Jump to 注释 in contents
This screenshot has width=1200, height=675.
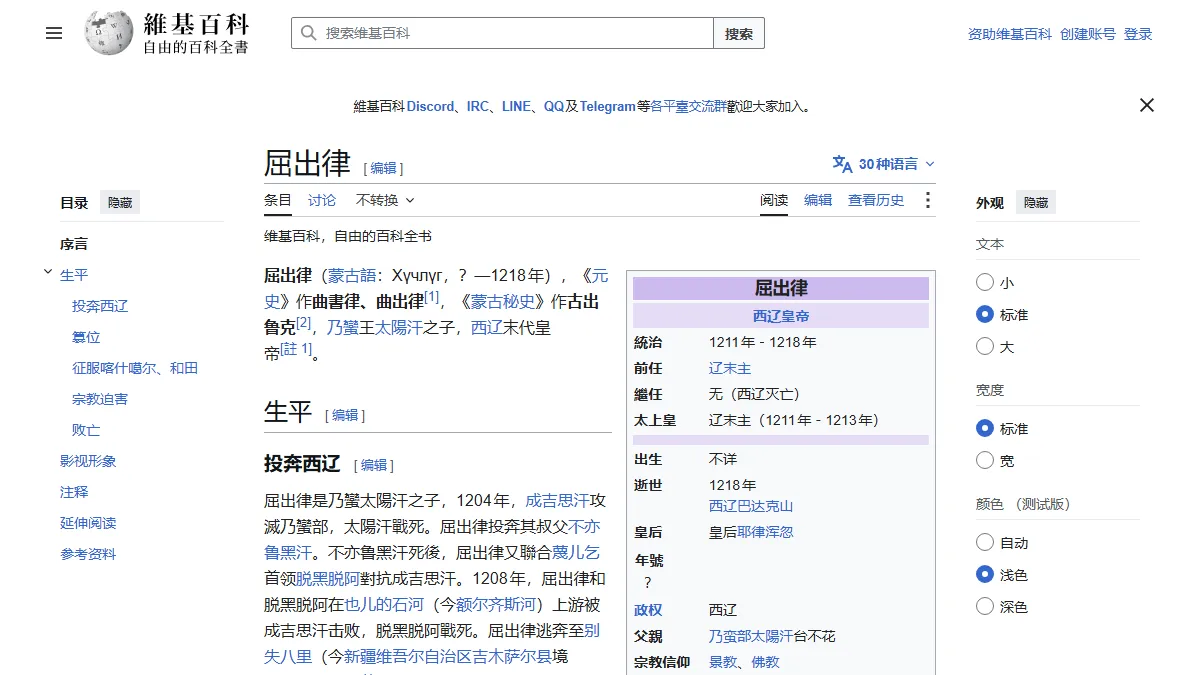coord(74,492)
